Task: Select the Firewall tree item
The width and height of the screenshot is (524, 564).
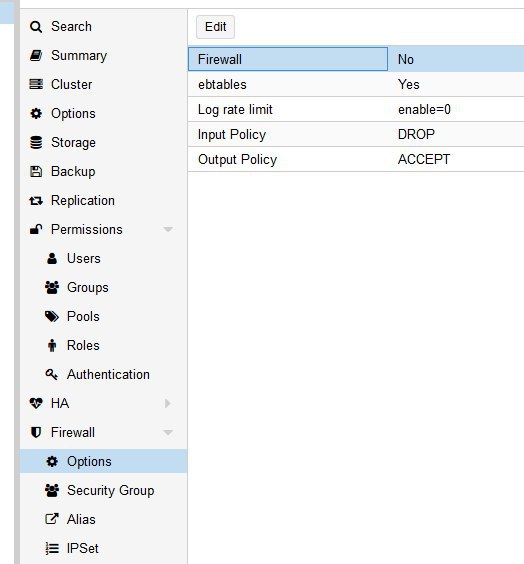Action: pos(104,432)
